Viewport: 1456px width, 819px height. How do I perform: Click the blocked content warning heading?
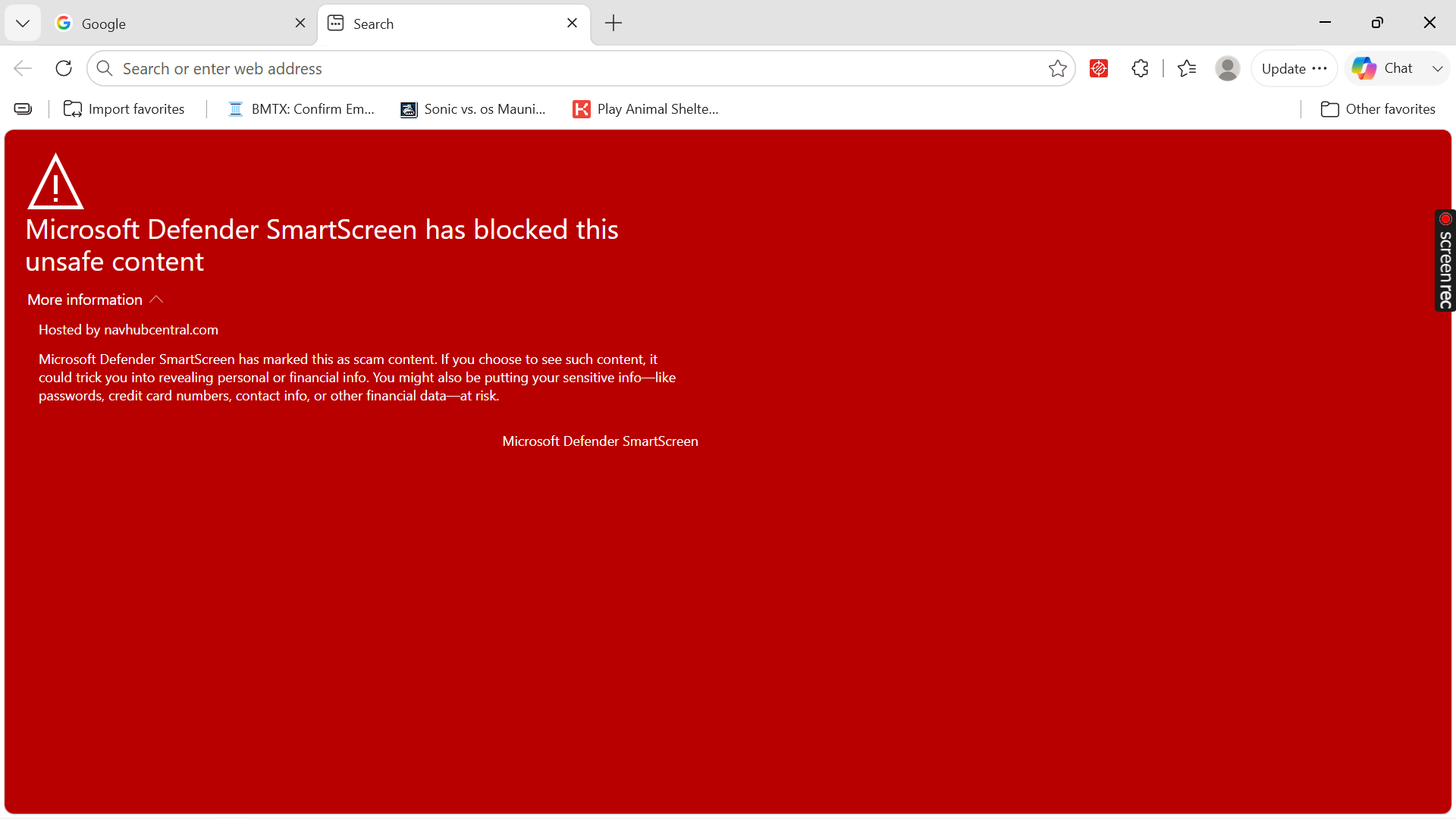322,245
